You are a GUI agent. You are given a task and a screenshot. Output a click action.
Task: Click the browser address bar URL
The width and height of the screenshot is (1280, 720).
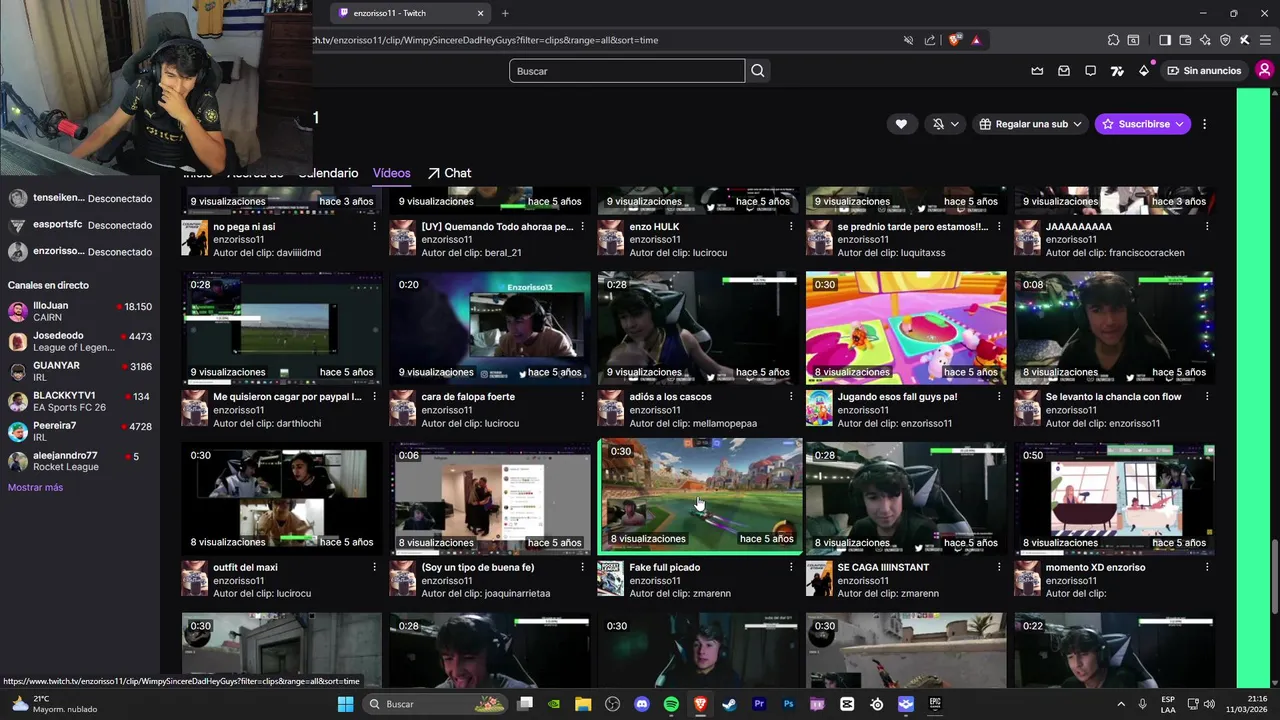click(485, 40)
